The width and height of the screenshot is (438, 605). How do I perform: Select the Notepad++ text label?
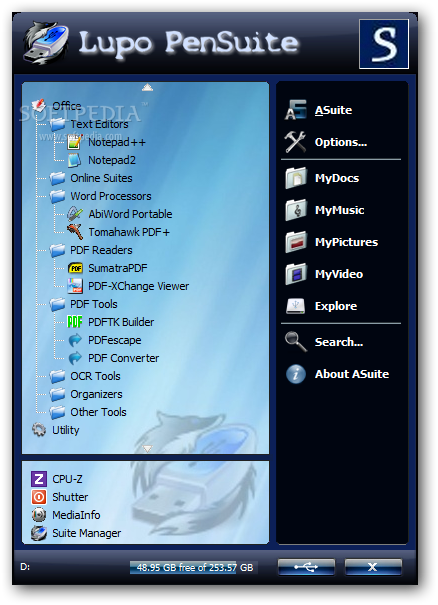pyautogui.click(x=117, y=142)
